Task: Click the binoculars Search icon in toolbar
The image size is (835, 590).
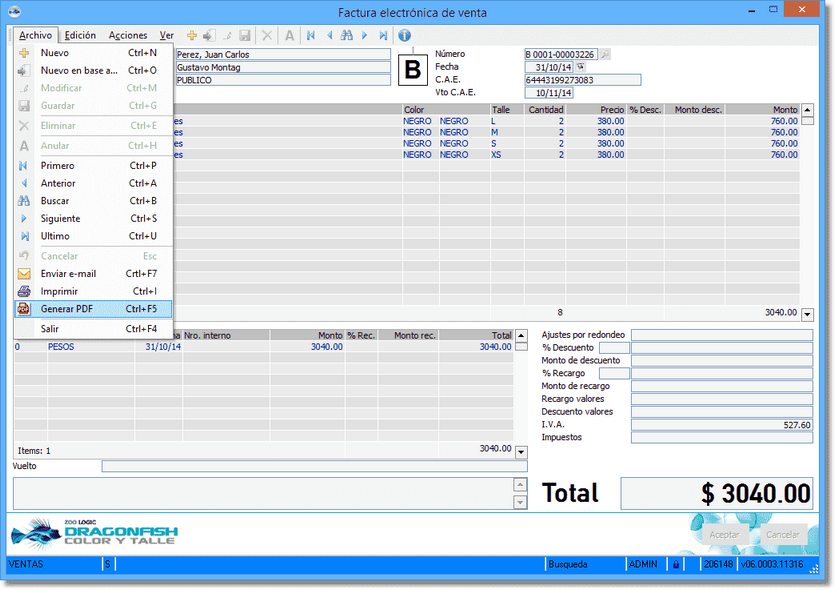Action: pos(347,35)
